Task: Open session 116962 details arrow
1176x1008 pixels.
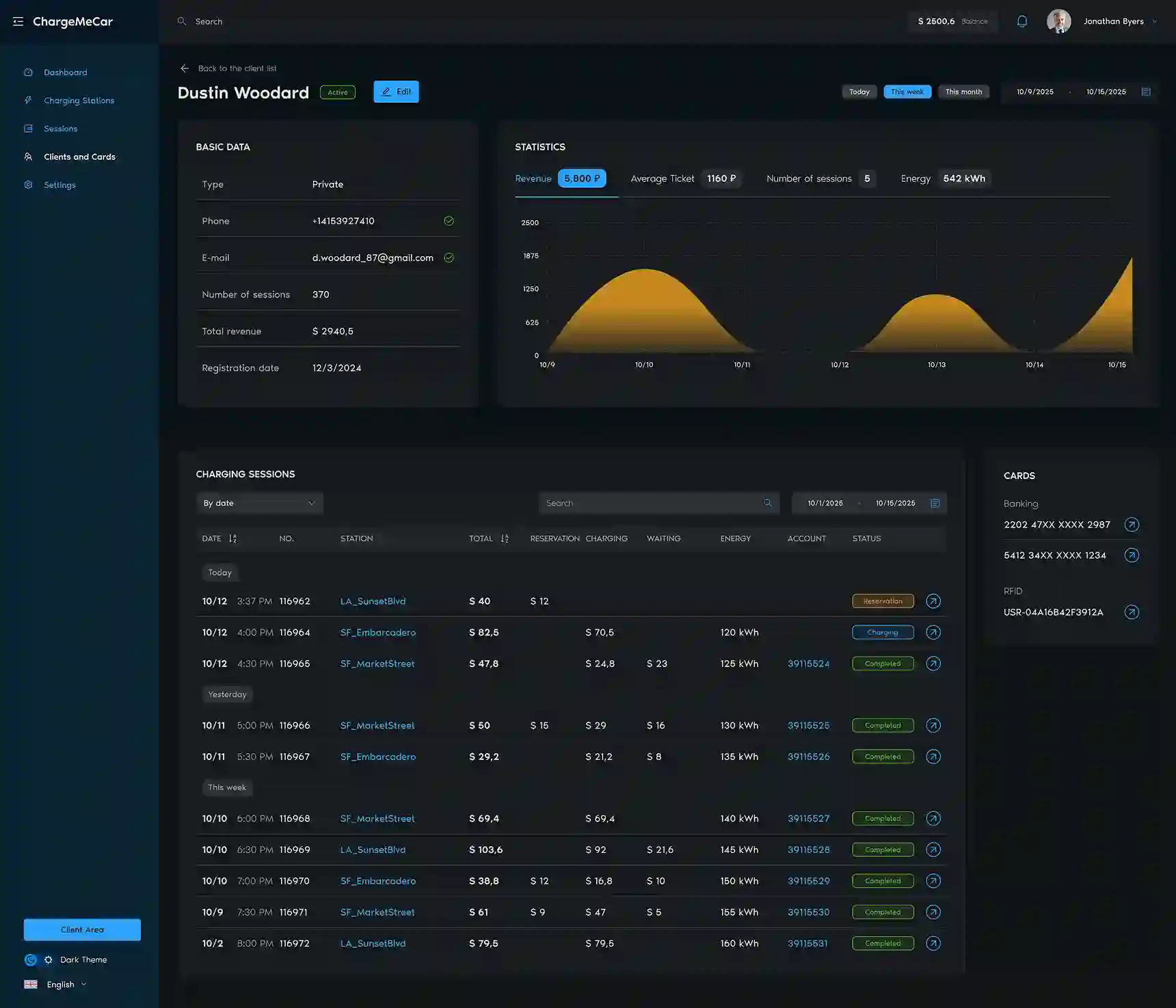Action: point(933,601)
